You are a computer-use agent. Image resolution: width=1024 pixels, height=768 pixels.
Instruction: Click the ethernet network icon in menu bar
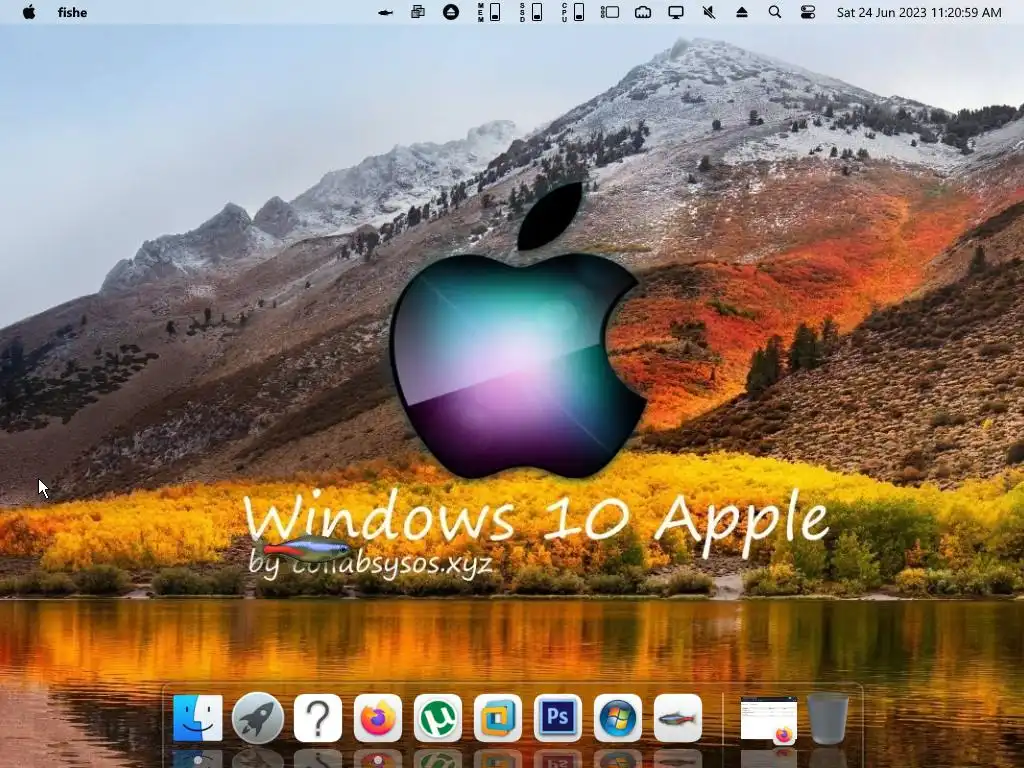click(643, 12)
